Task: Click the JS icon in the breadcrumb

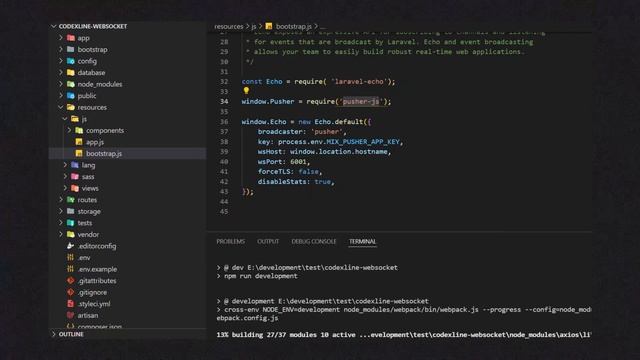Action: click(269, 26)
